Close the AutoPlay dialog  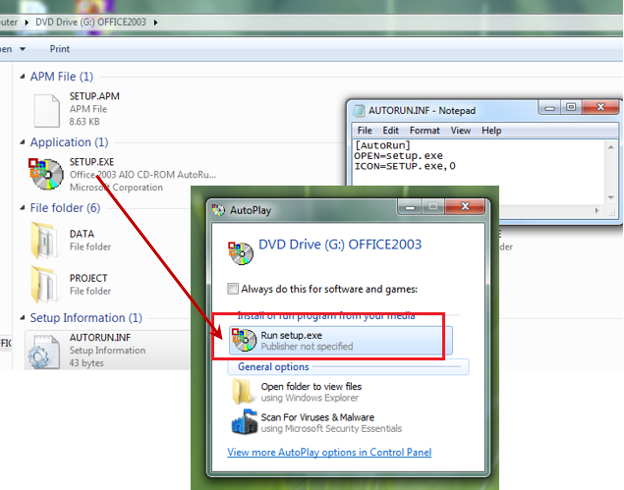[465, 206]
